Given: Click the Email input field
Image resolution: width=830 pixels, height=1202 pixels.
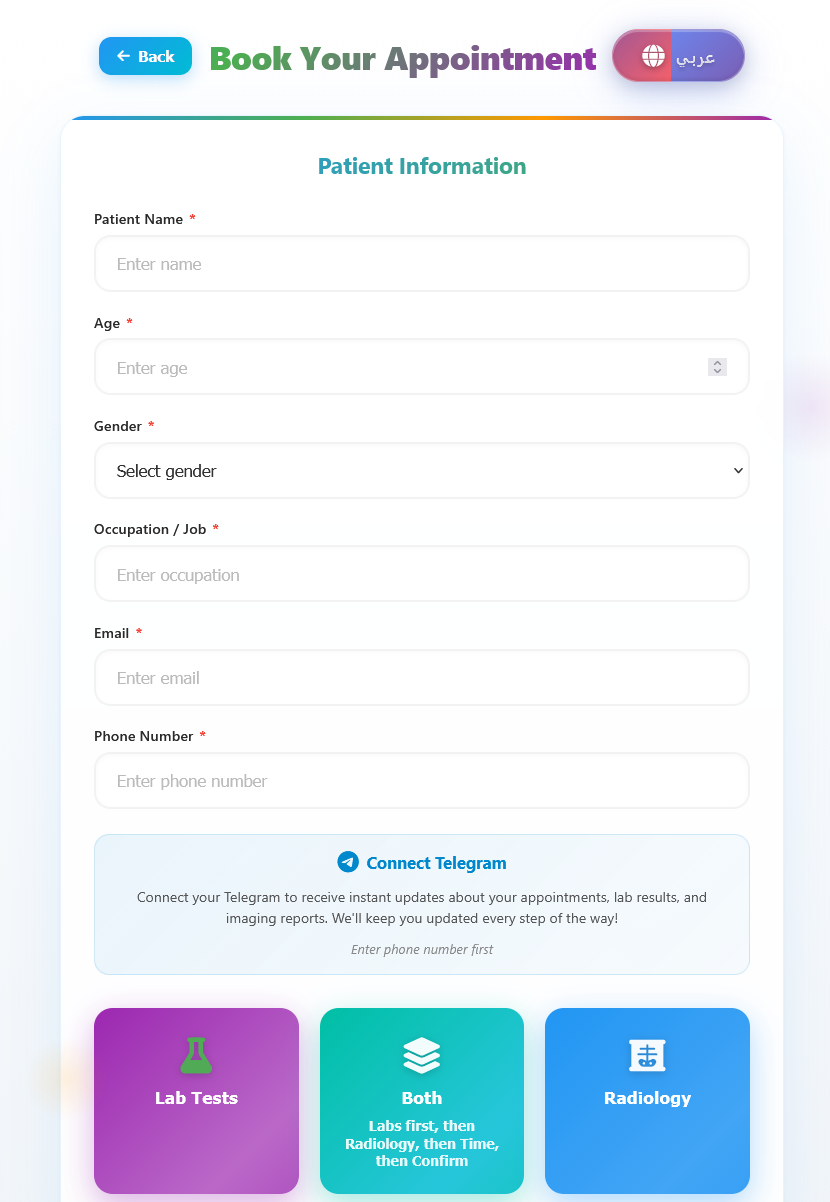Looking at the screenshot, I should 421,678.
